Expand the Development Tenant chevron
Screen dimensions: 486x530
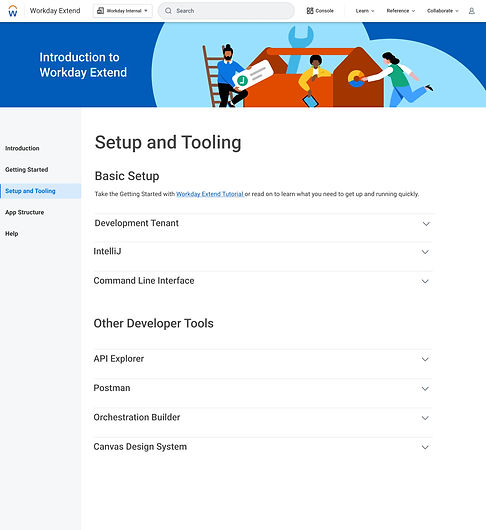426,224
